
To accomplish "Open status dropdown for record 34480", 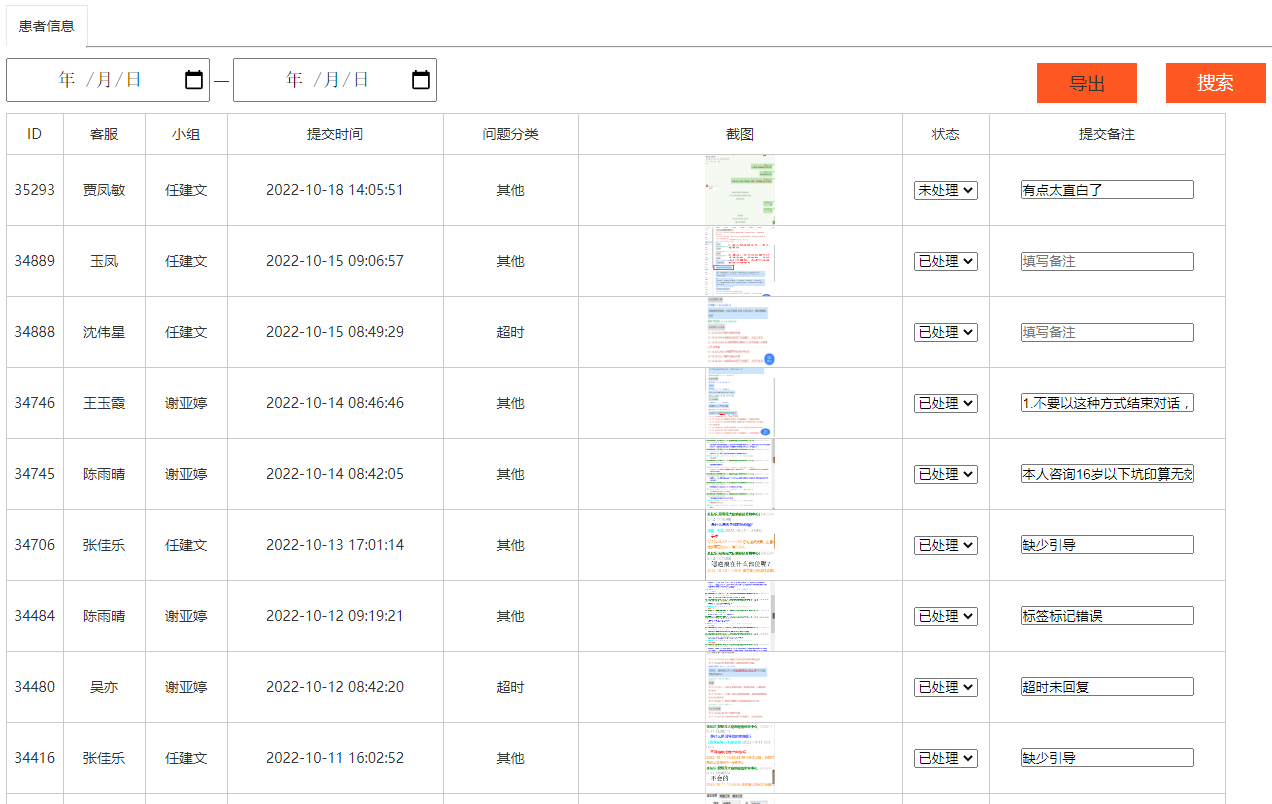I will tap(945, 687).
